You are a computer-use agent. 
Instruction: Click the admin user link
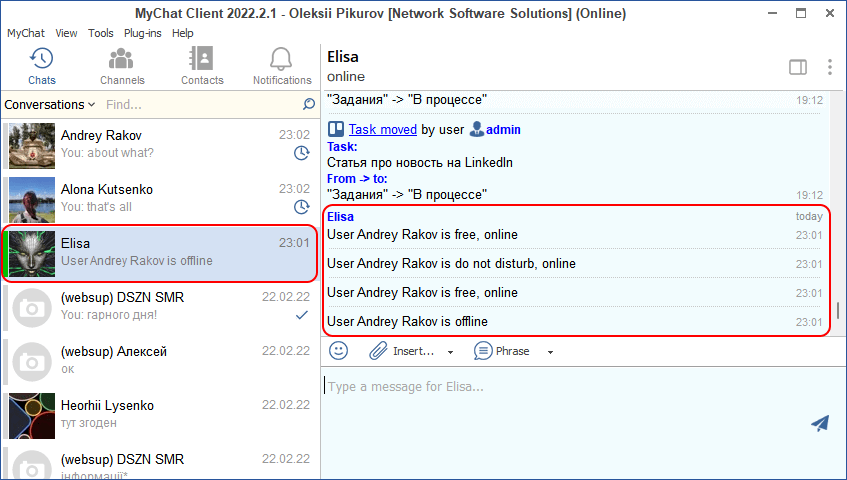click(x=503, y=129)
